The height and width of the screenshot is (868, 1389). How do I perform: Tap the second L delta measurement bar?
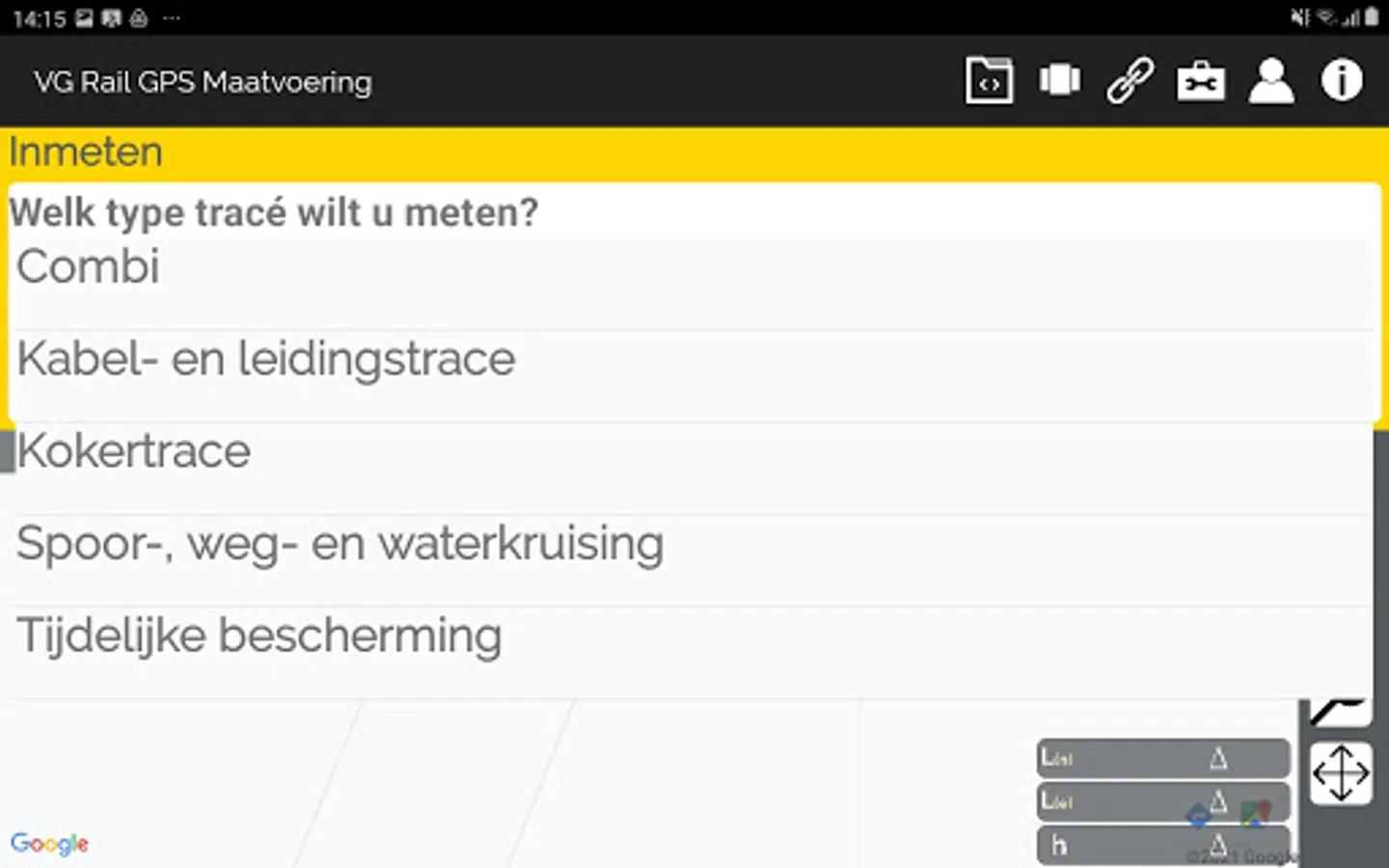coord(1119,801)
